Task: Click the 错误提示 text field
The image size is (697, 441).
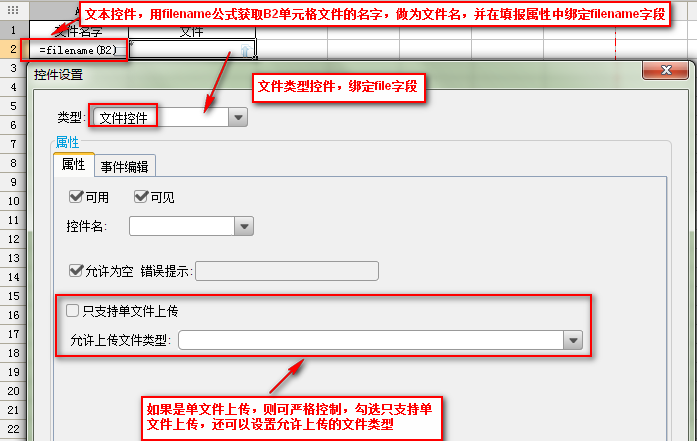Action: [287, 271]
